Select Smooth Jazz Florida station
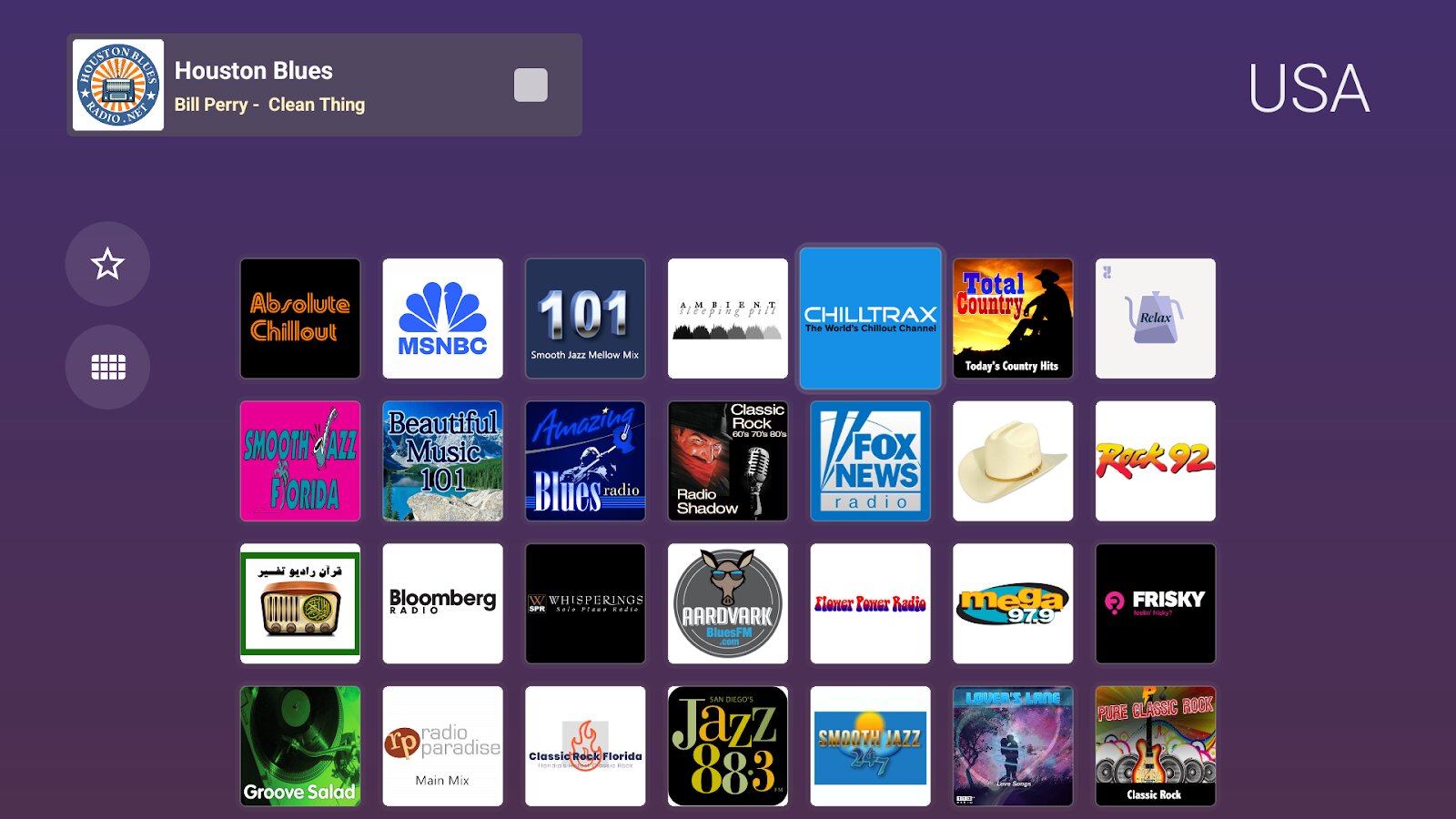Viewport: 1456px width, 819px height. pos(300,461)
